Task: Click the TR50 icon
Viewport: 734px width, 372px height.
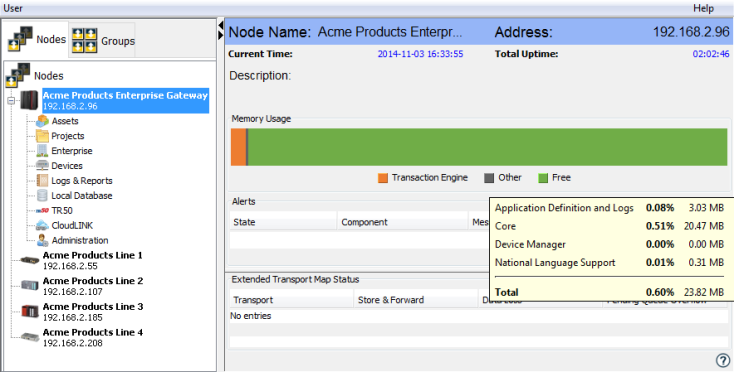Action: click(42, 211)
